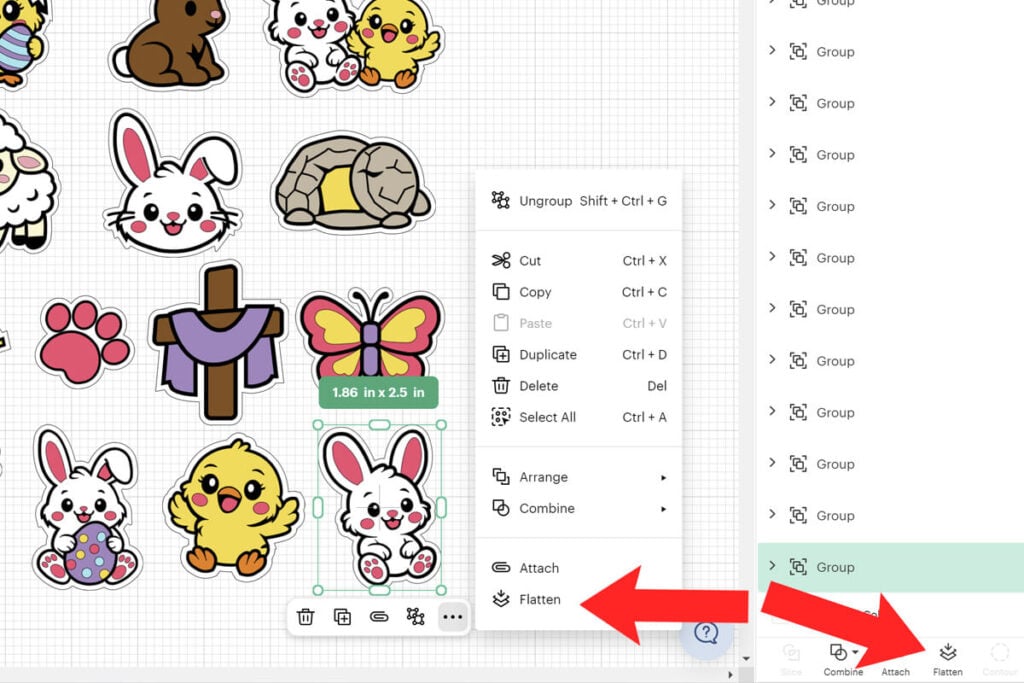This screenshot has width=1024, height=683.
Task: Duplicate the selection using the duplicate icon
Action: [x=343, y=618]
